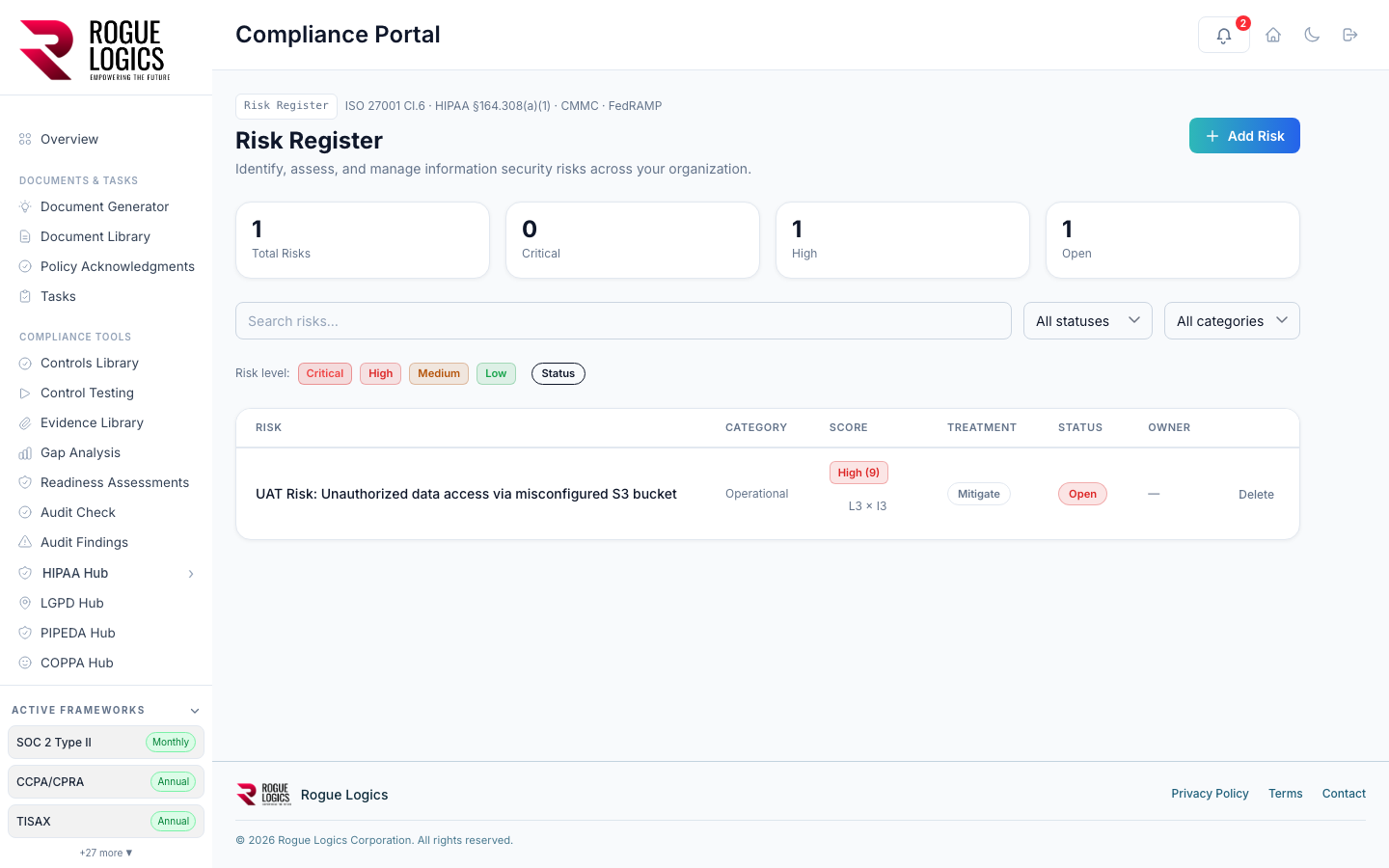The height and width of the screenshot is (868, 1389).
Task: Click PIPEDA Hub shield icon
Action: coord(25,633)
